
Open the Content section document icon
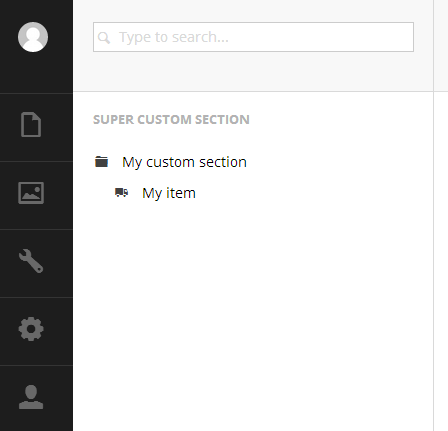coord(31,125)
